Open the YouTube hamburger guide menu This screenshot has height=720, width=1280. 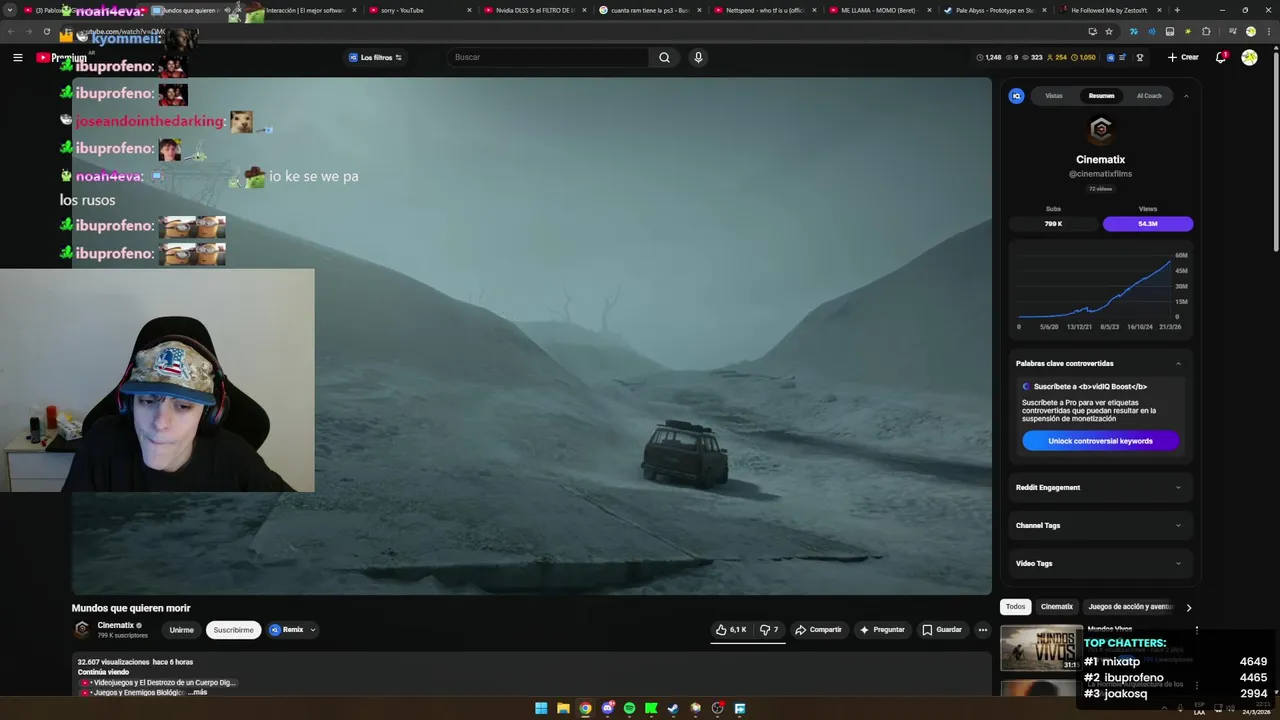pos(17,57)
